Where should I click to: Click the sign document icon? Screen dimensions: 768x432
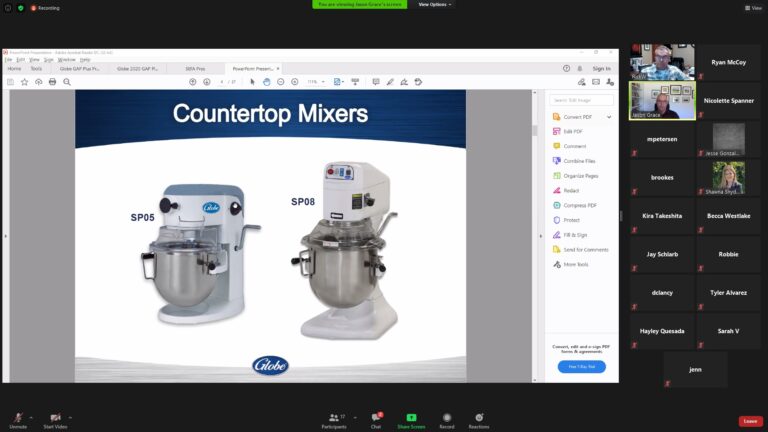(x=404, y=82)
